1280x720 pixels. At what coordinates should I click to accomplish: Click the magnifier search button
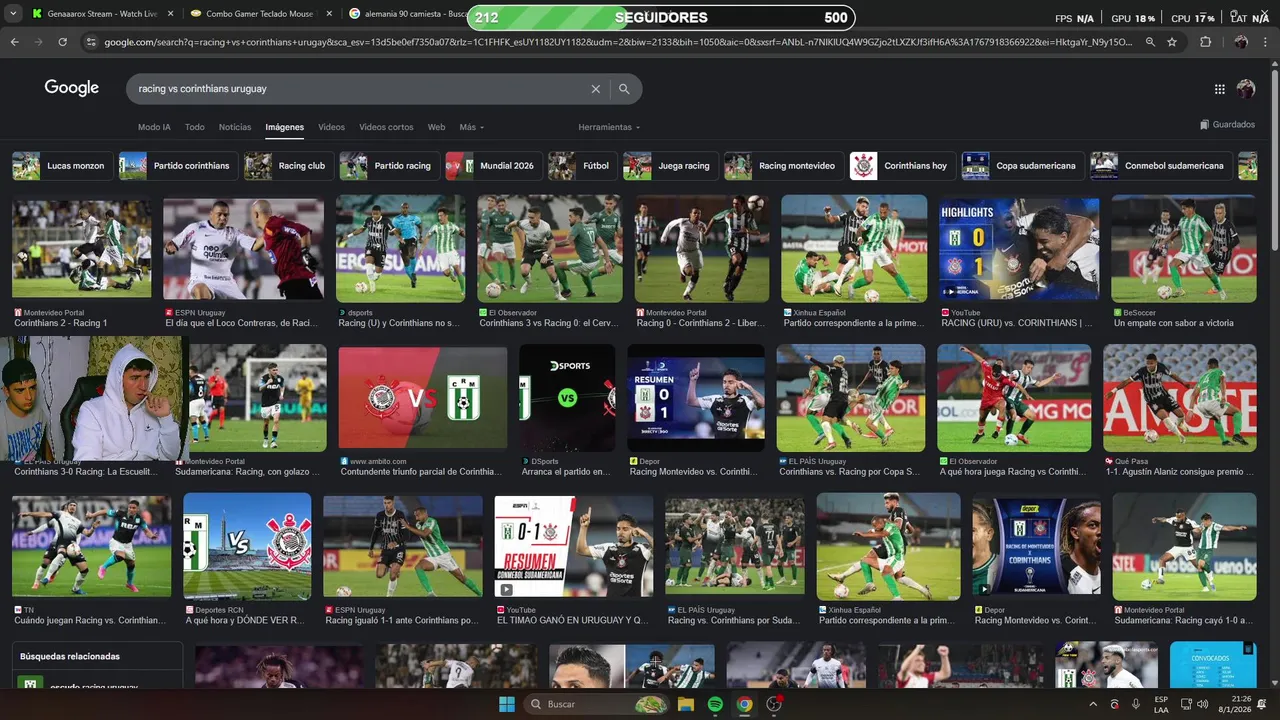624,89
